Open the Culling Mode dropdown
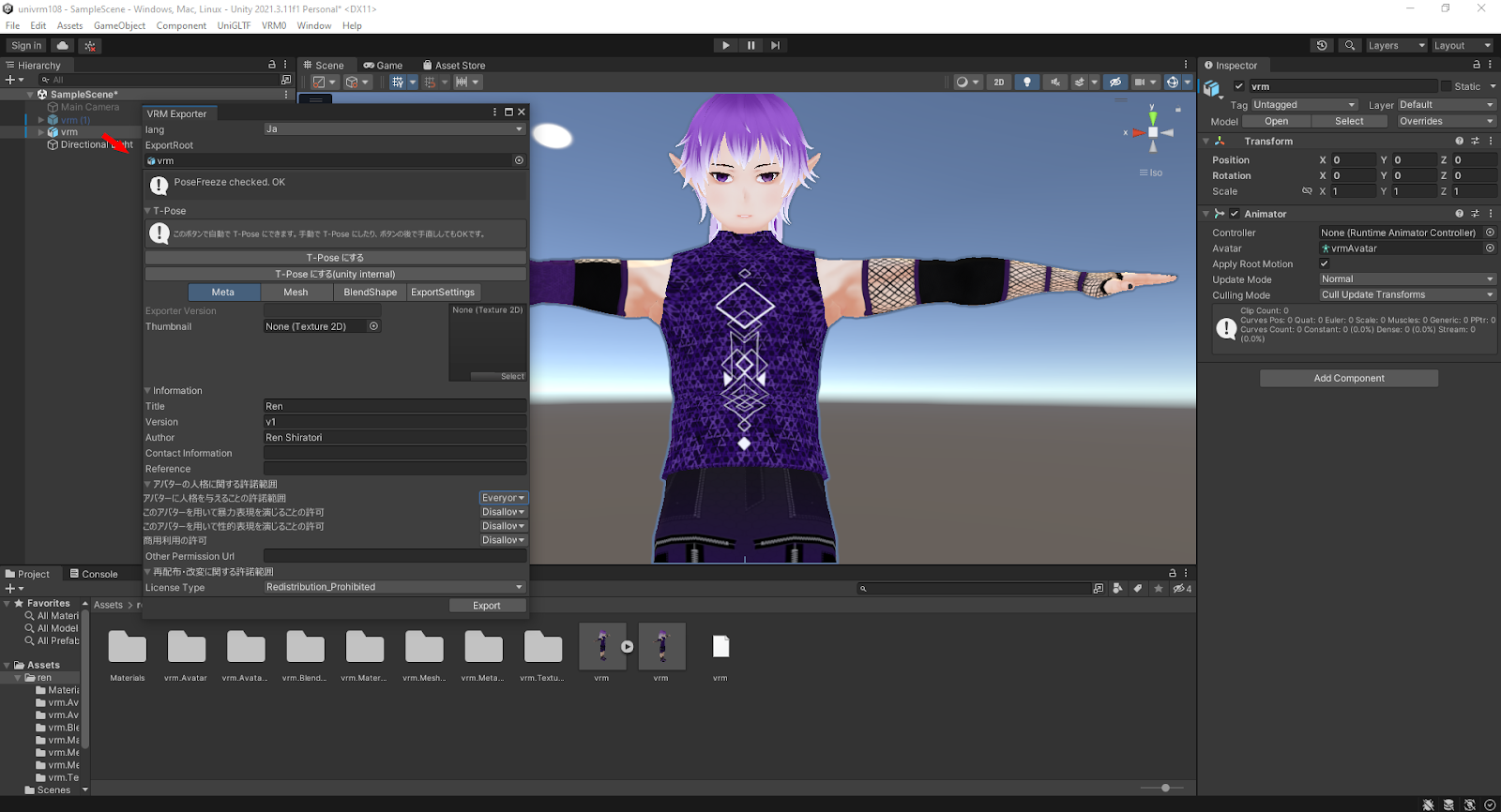Viewport: 1501px width, 812px height. (x=1407, y=294)
